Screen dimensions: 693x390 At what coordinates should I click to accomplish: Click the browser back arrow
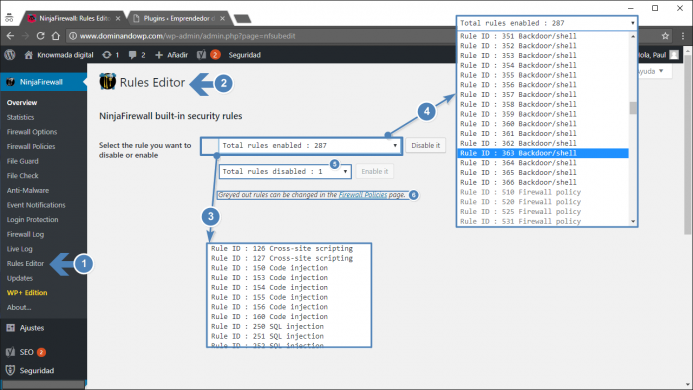10,36
